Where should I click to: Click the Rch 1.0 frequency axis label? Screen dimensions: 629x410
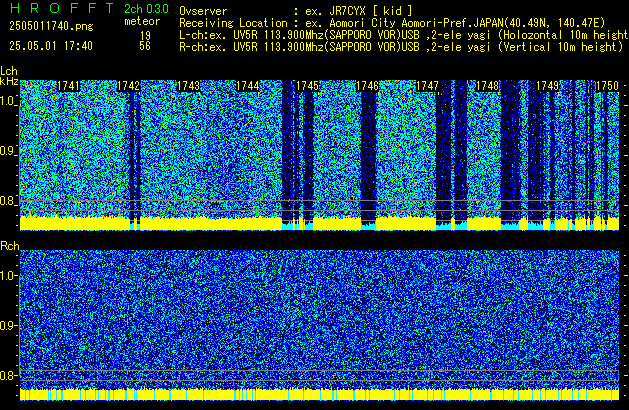8,276
